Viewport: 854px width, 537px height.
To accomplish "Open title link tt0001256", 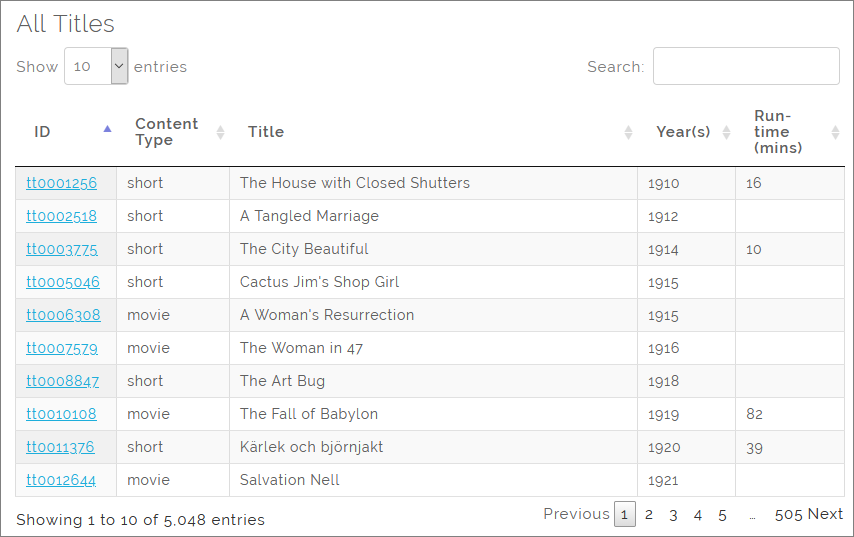I will click(62, 183).
